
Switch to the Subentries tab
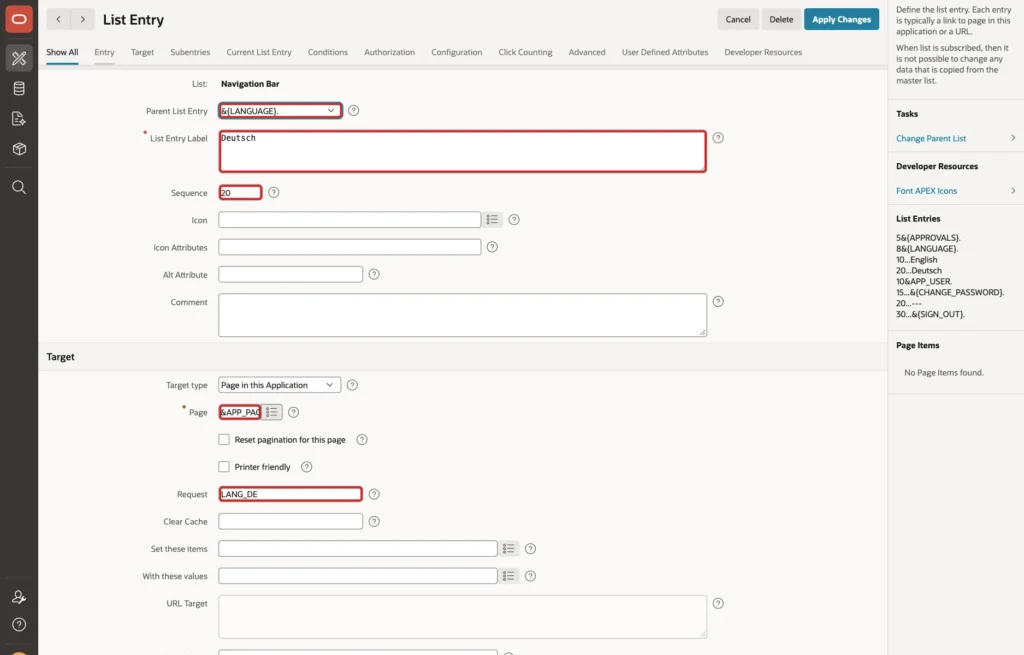pos(190,52)
